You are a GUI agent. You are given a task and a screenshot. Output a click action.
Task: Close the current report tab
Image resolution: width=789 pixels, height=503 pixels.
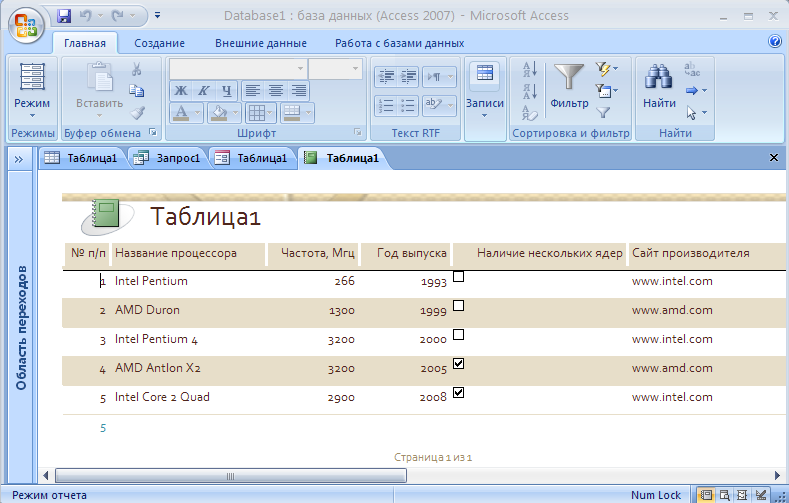774,158
